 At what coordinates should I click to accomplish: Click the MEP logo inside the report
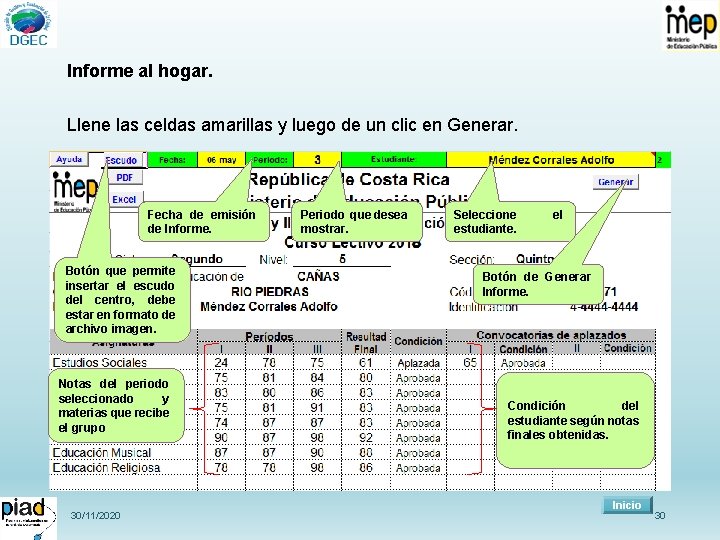[75, 191]
